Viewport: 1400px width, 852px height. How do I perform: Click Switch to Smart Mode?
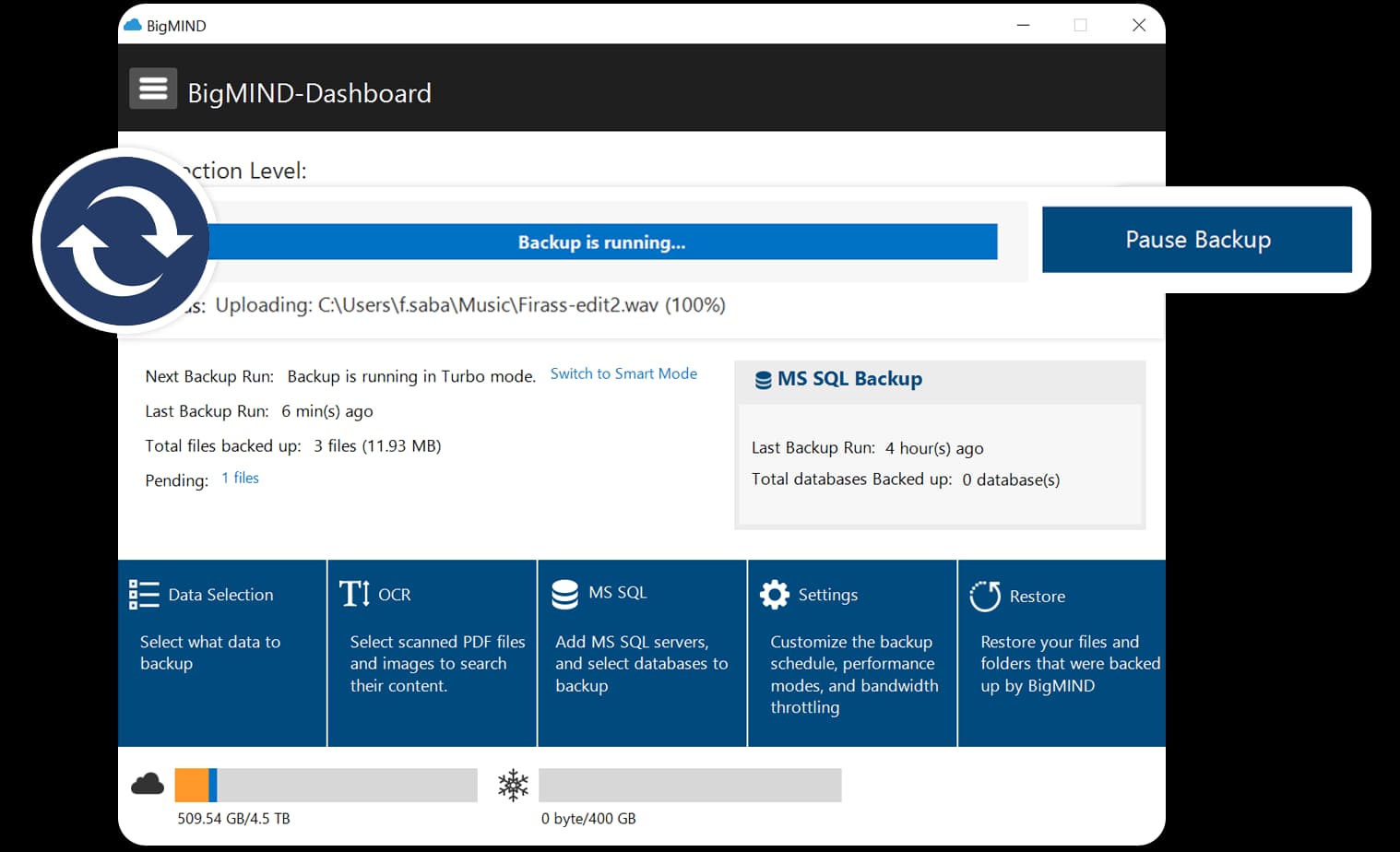(623, 373)
